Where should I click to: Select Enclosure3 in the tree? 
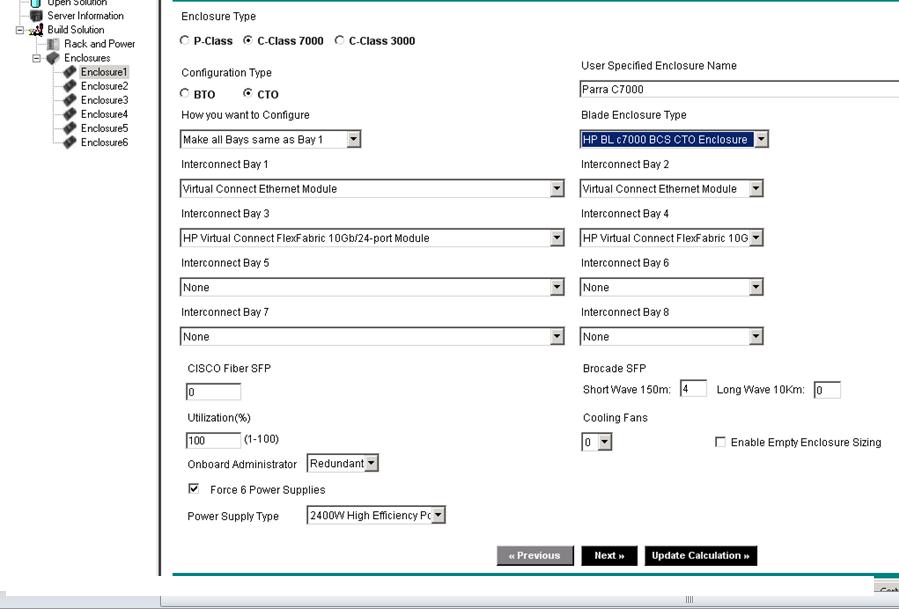[104, 100]
